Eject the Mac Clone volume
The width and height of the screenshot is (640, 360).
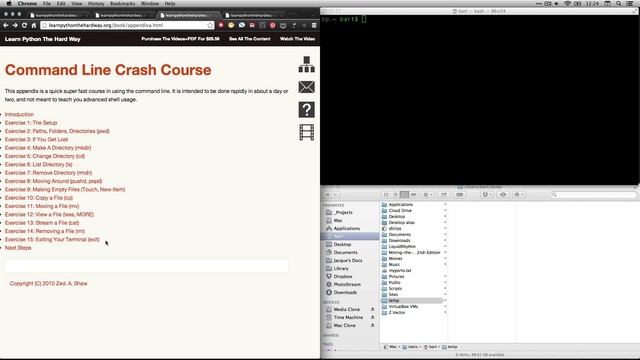point(372,325)
